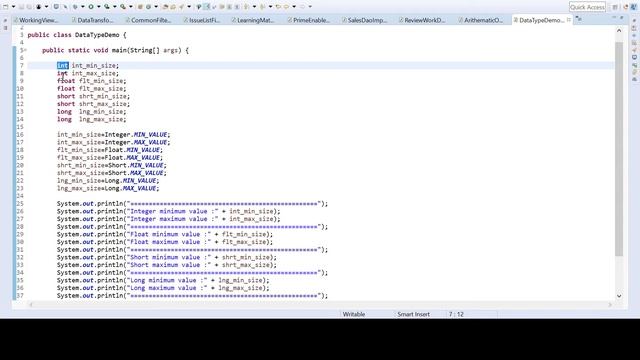
Task: Click the Open Perspective icon
Action: (x=615, y=7)
